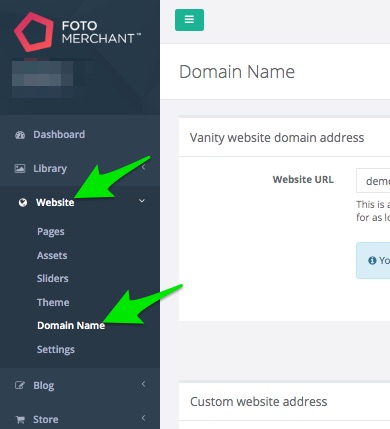Click the Foto Merchant pentagon logo
The width and height of the screenshot is (390, 429).
[34, 32]
